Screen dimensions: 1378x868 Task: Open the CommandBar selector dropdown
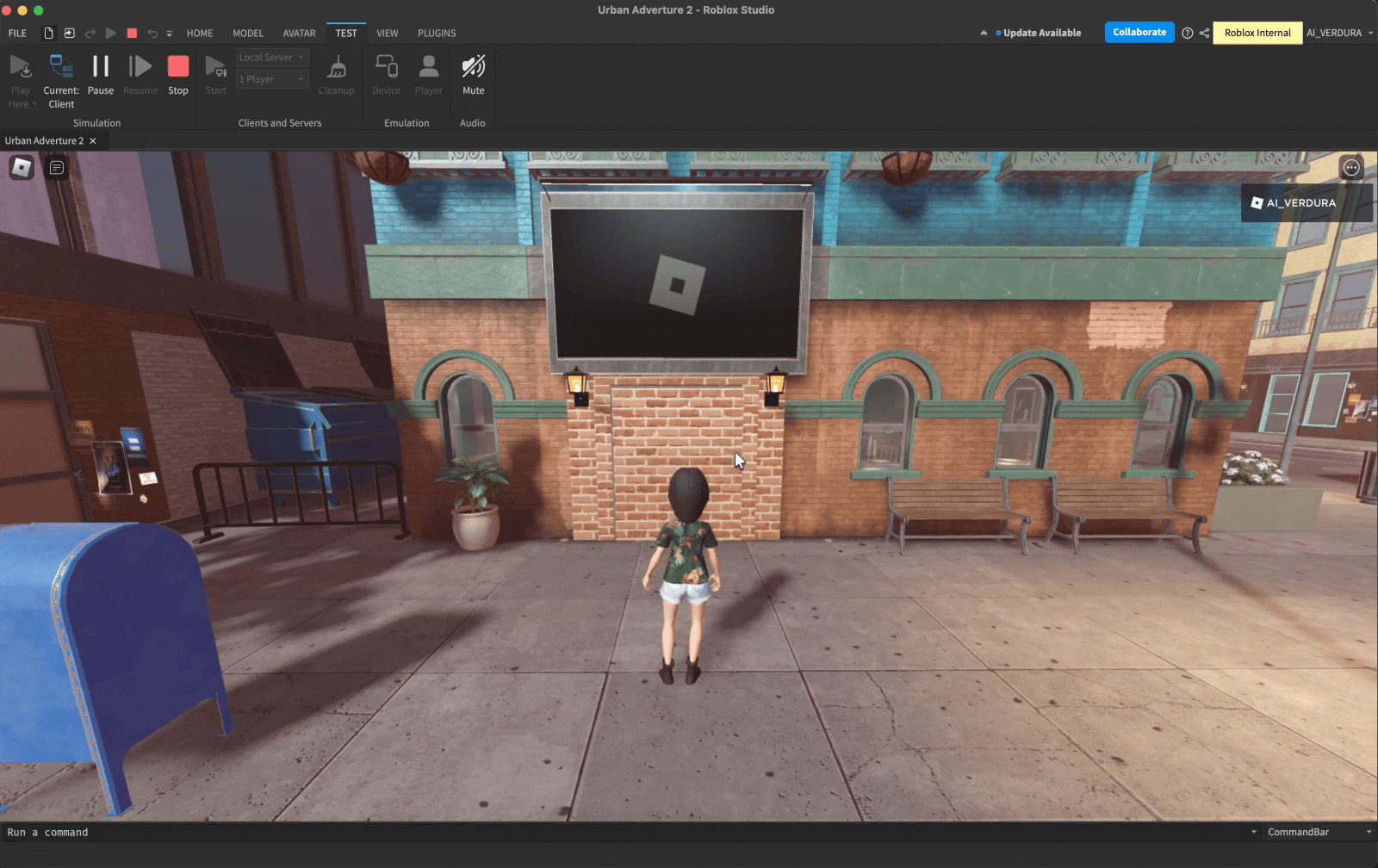click(x=1319, y=832)
